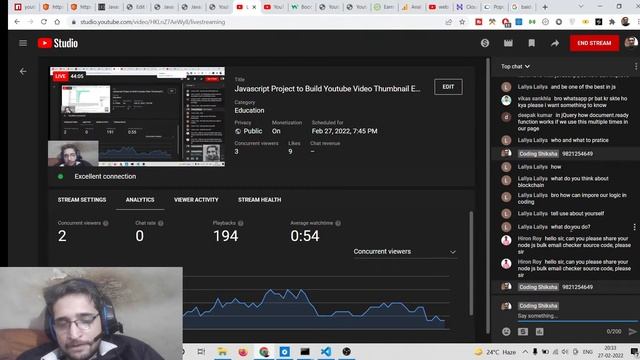640x360 pixels.
Task: Open Chrome tab search chevron
Action: [x=581, y=7]
